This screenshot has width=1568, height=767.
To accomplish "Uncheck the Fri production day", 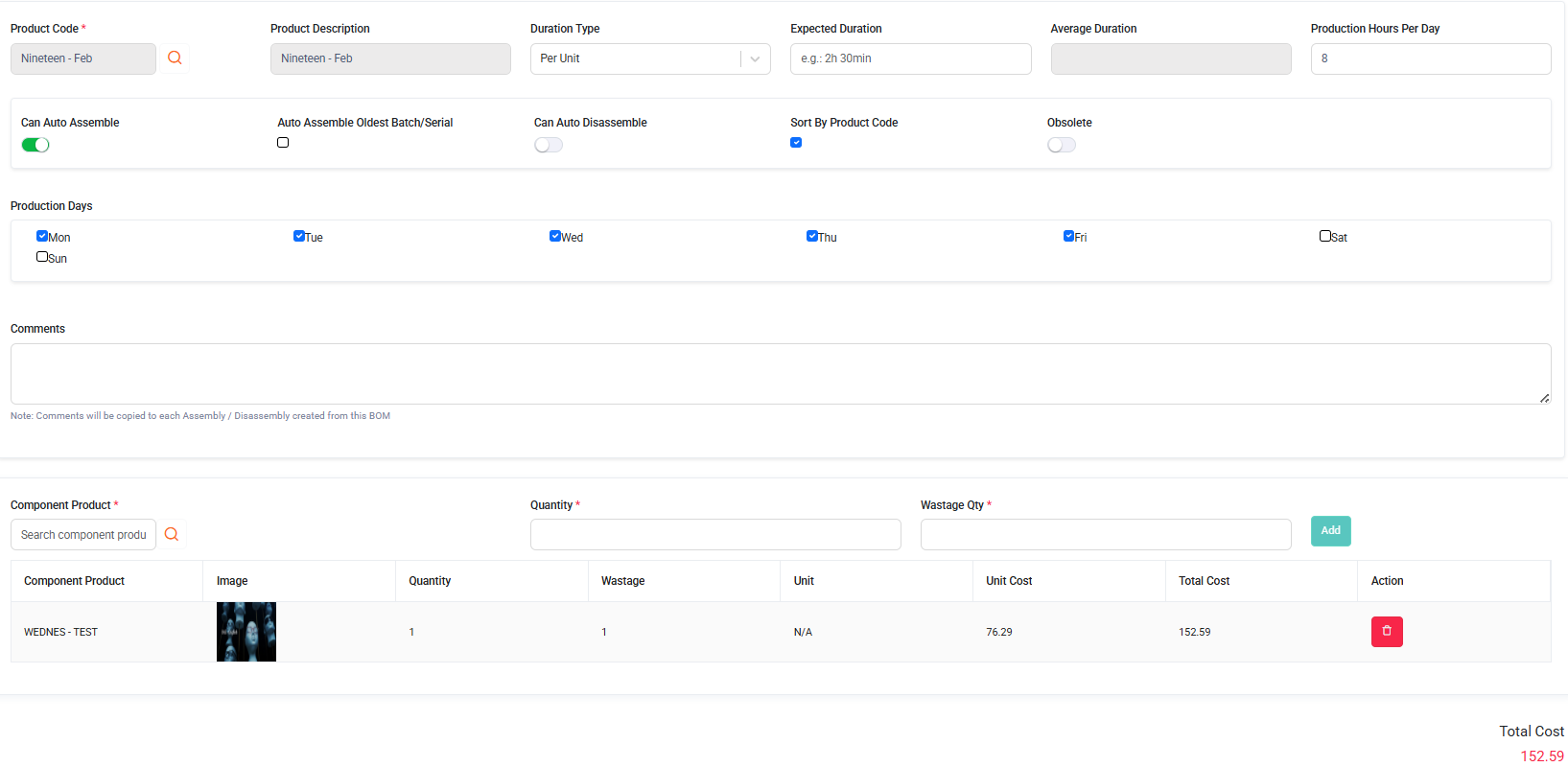I will [x=1069, y=236].
